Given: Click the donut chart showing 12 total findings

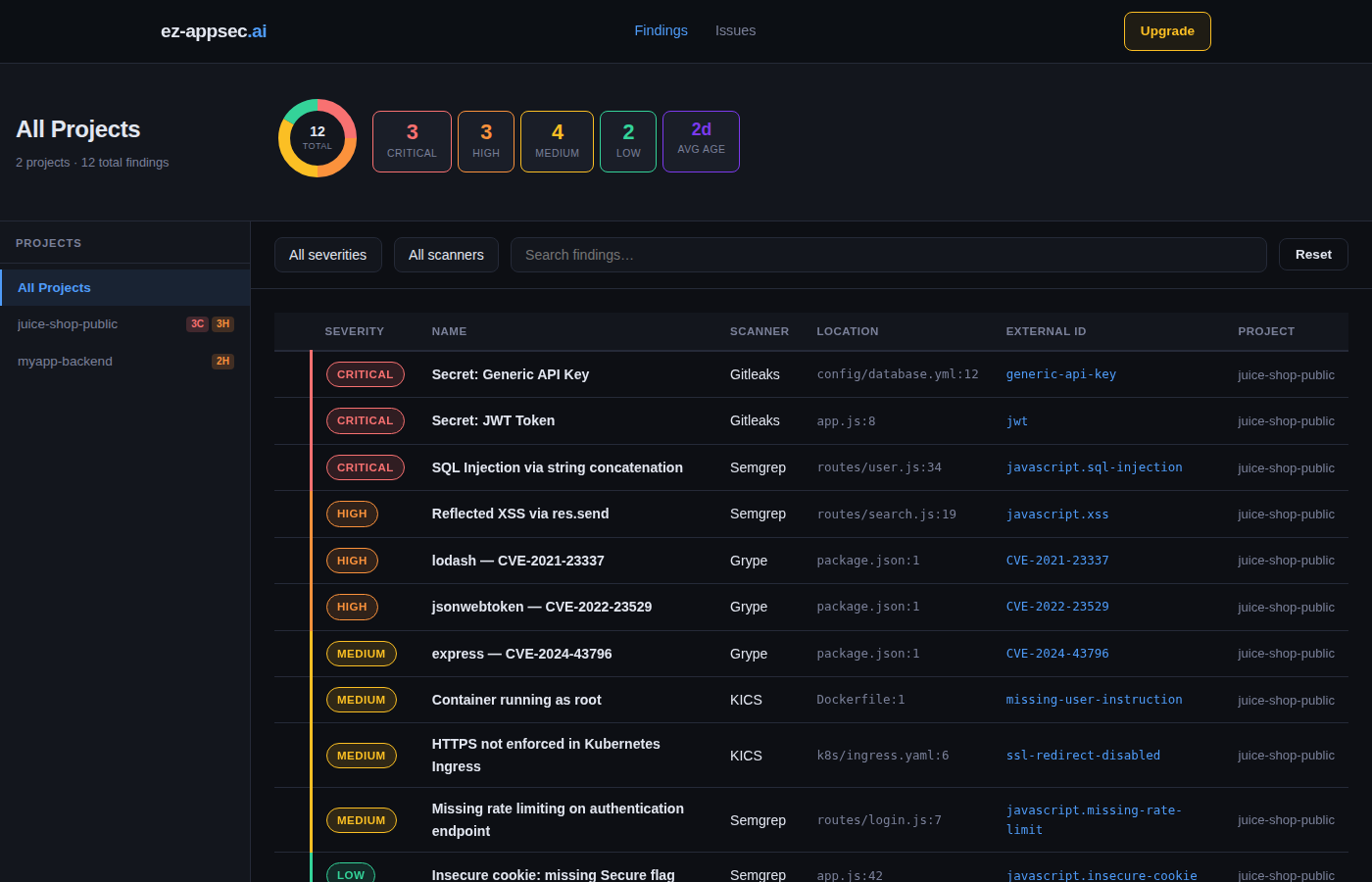Looking at the screenshot, I should coord(317,137).
